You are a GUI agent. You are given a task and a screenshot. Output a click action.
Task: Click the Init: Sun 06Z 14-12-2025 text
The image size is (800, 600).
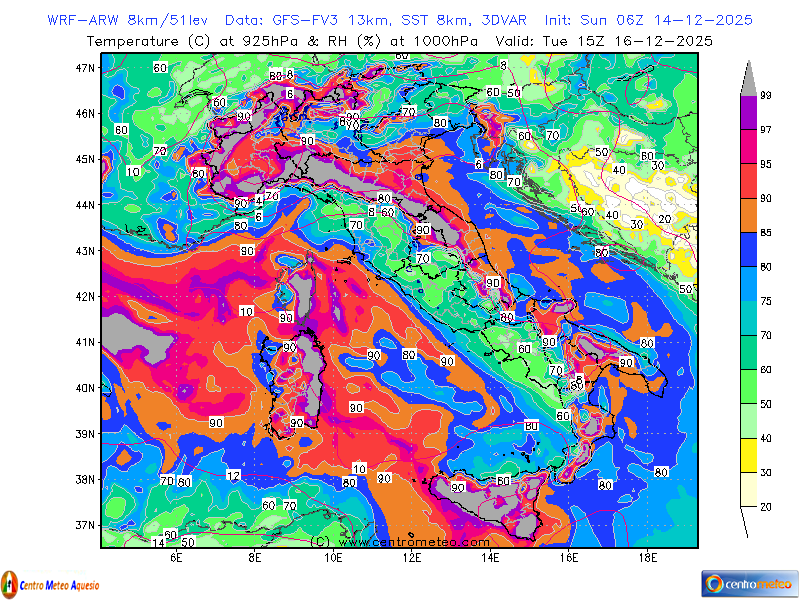pyautogui.click(x=648, y=20)
